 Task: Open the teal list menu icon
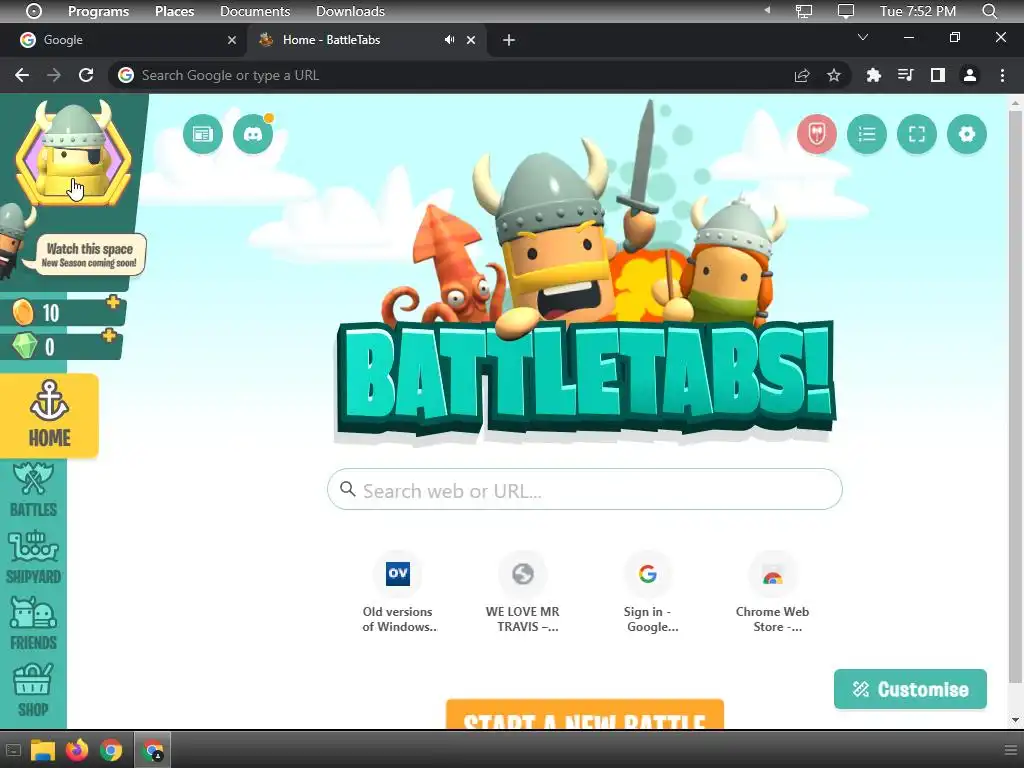click(x=867, y=135)
